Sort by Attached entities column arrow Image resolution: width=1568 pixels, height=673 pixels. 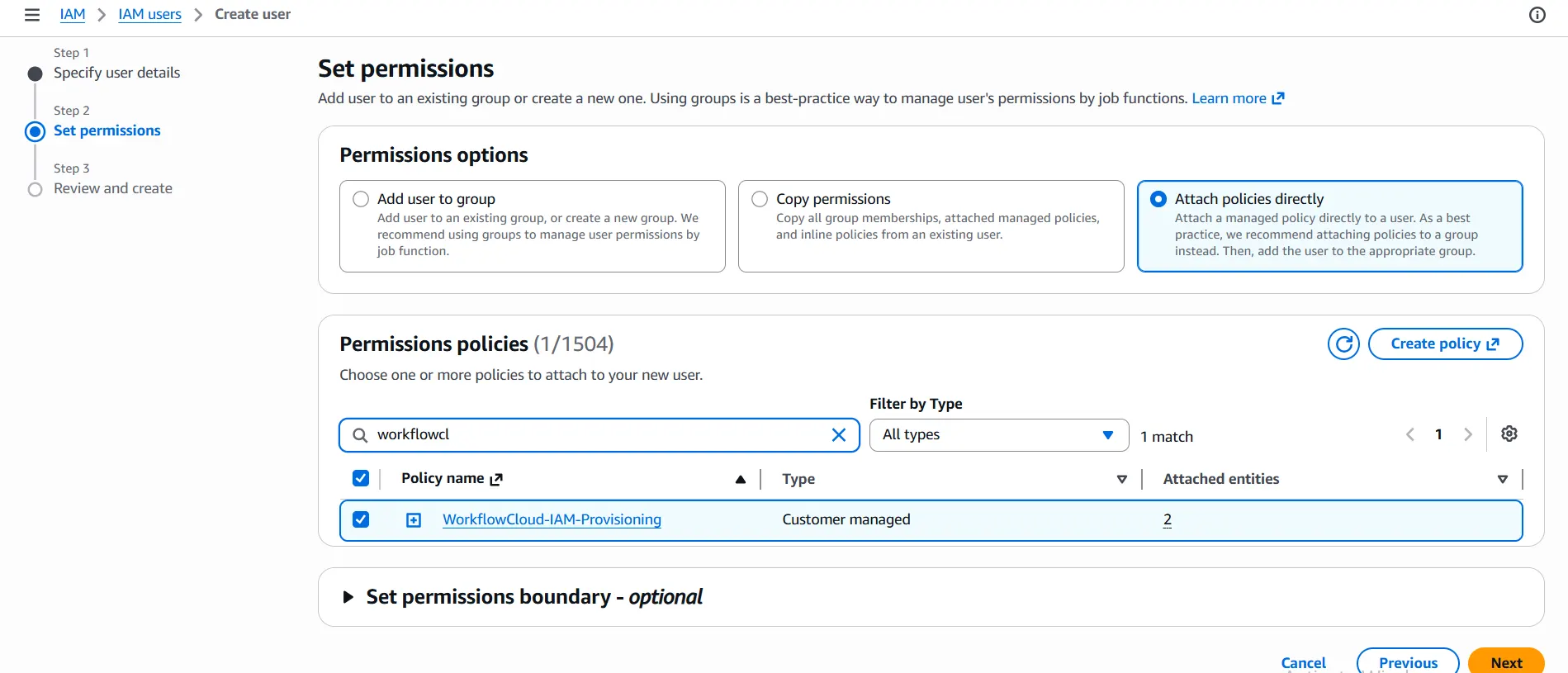(1503, 479)
